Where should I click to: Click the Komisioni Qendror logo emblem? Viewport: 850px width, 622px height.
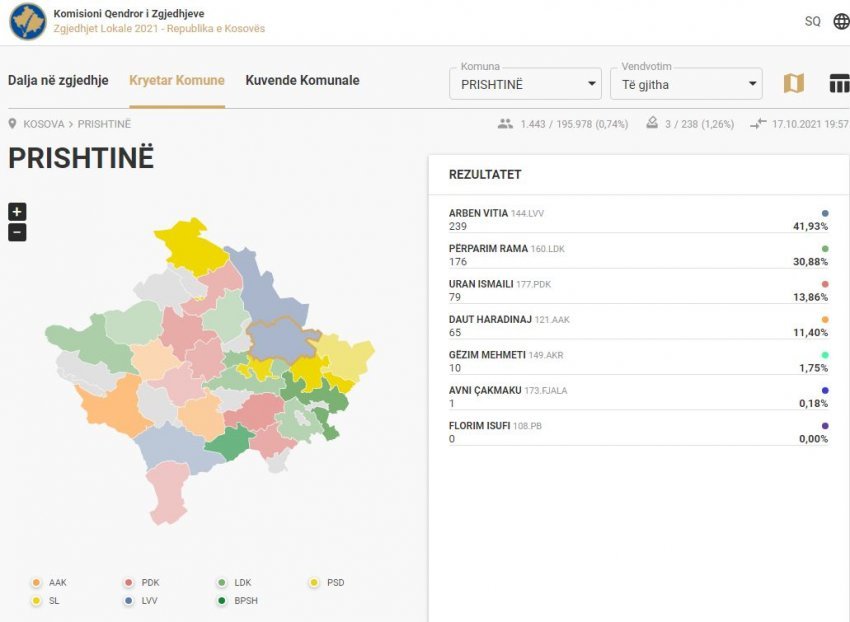[28, 21]
